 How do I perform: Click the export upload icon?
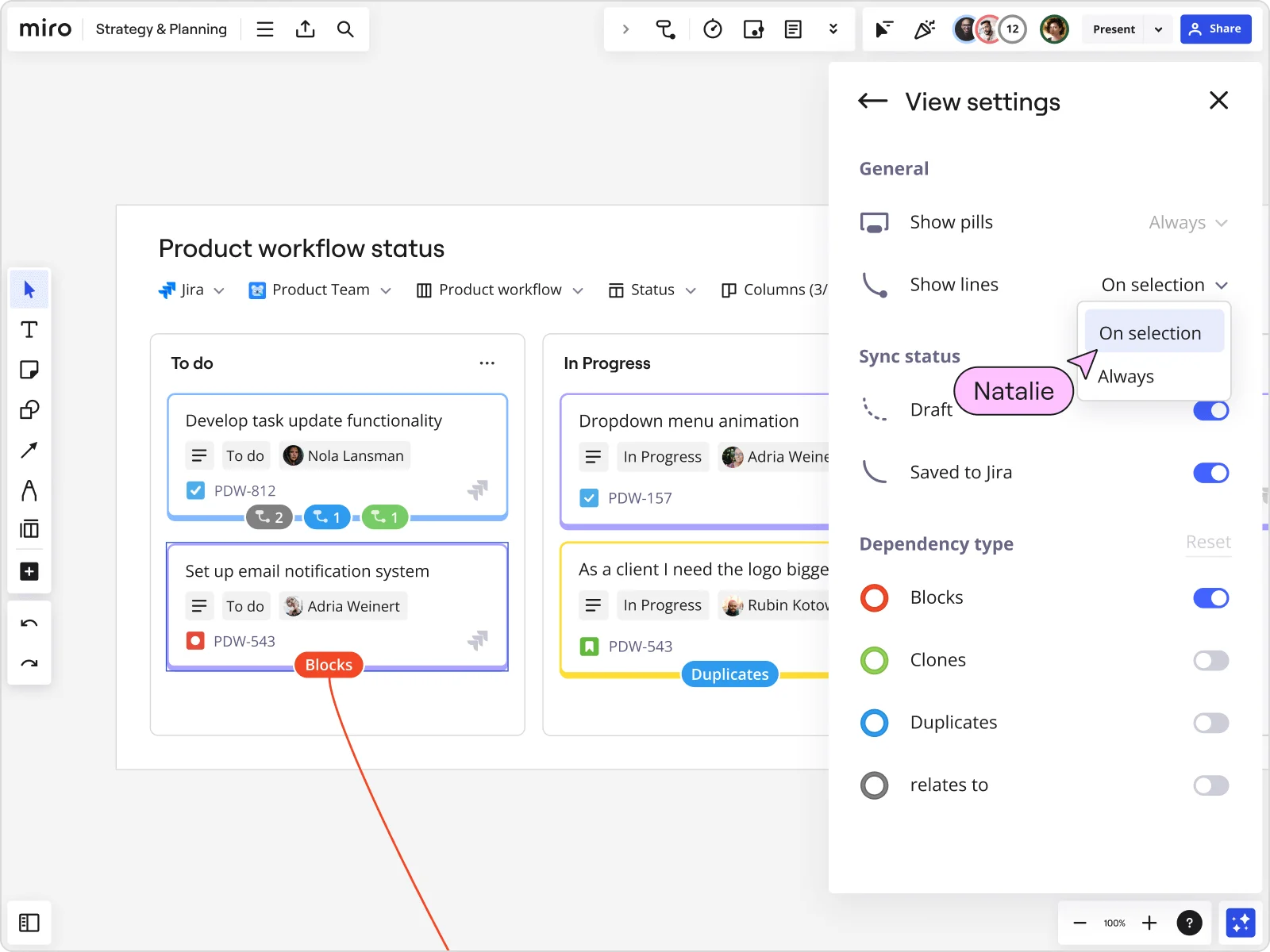[x=306, y=29]
